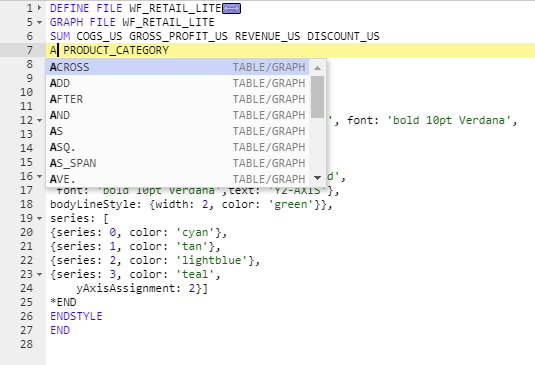
Task: Collapse the fold arrow at line 16
Action: point(40,176)
